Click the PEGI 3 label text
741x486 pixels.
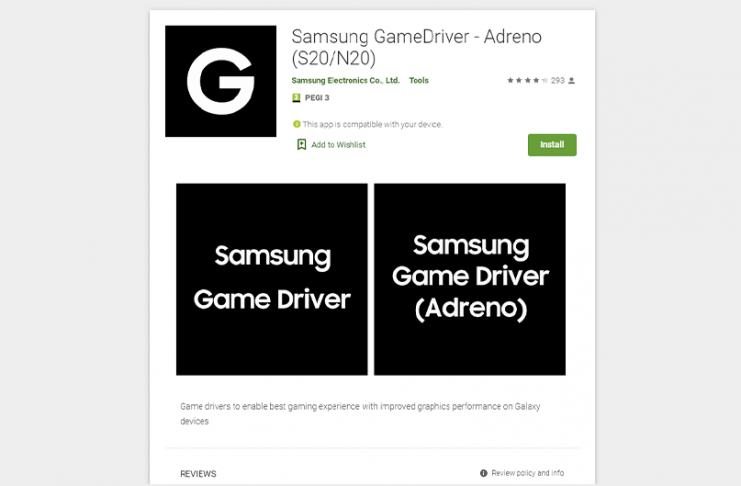317,98
